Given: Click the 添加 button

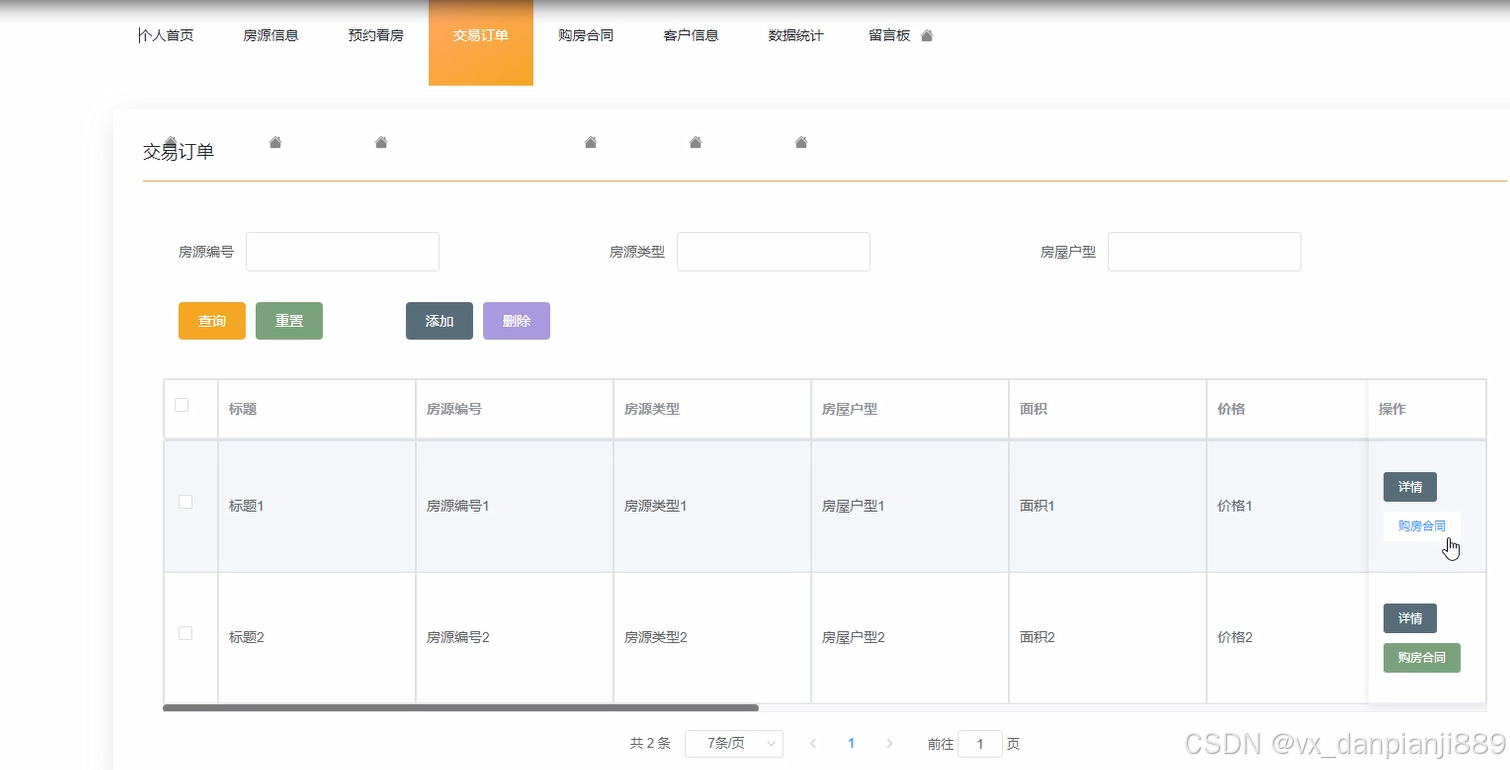Looking at the screenshot, I should click(439, 321).
